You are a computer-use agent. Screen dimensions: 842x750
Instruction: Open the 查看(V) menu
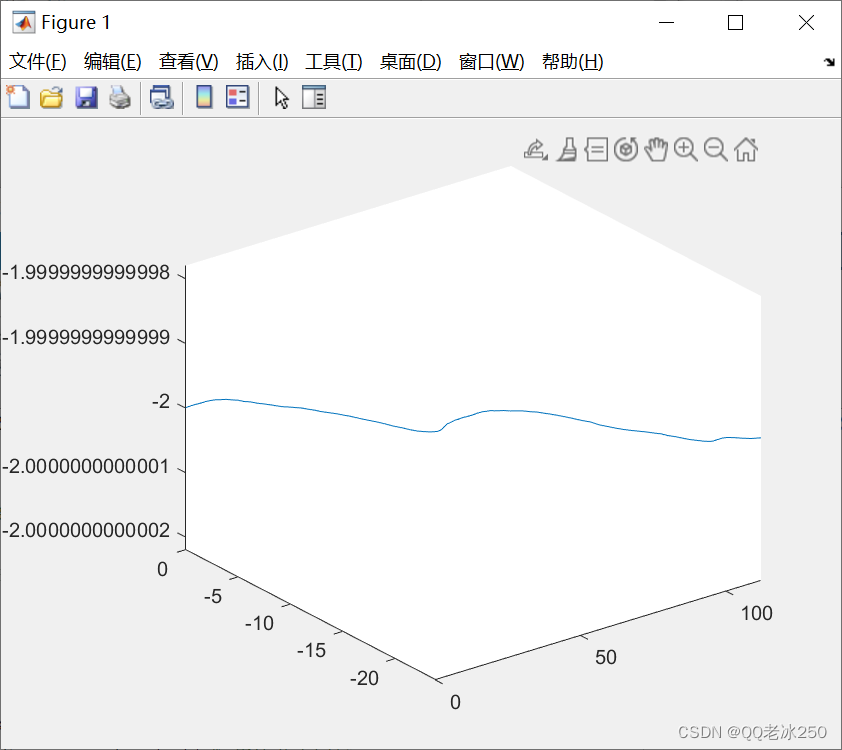(188, 62)
